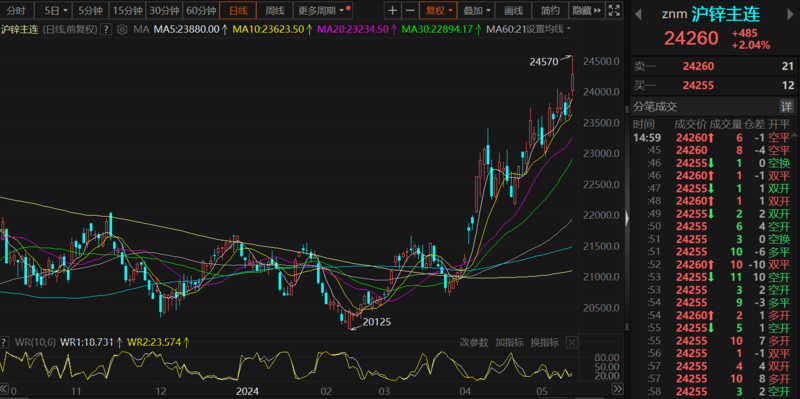Switch to 5分钟 period
Viewport: 800px width, 399px height.
90,10
